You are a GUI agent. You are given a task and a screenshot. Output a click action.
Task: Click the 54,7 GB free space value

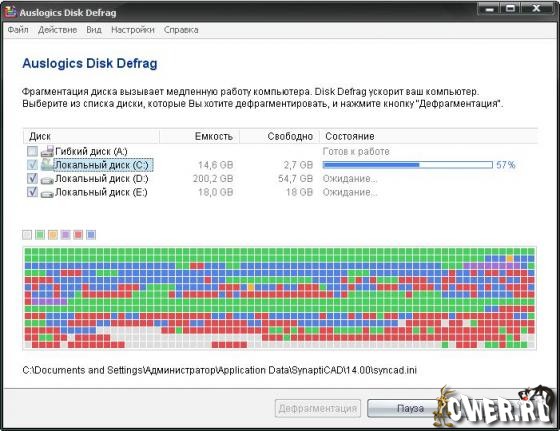[x=295, y=178]
